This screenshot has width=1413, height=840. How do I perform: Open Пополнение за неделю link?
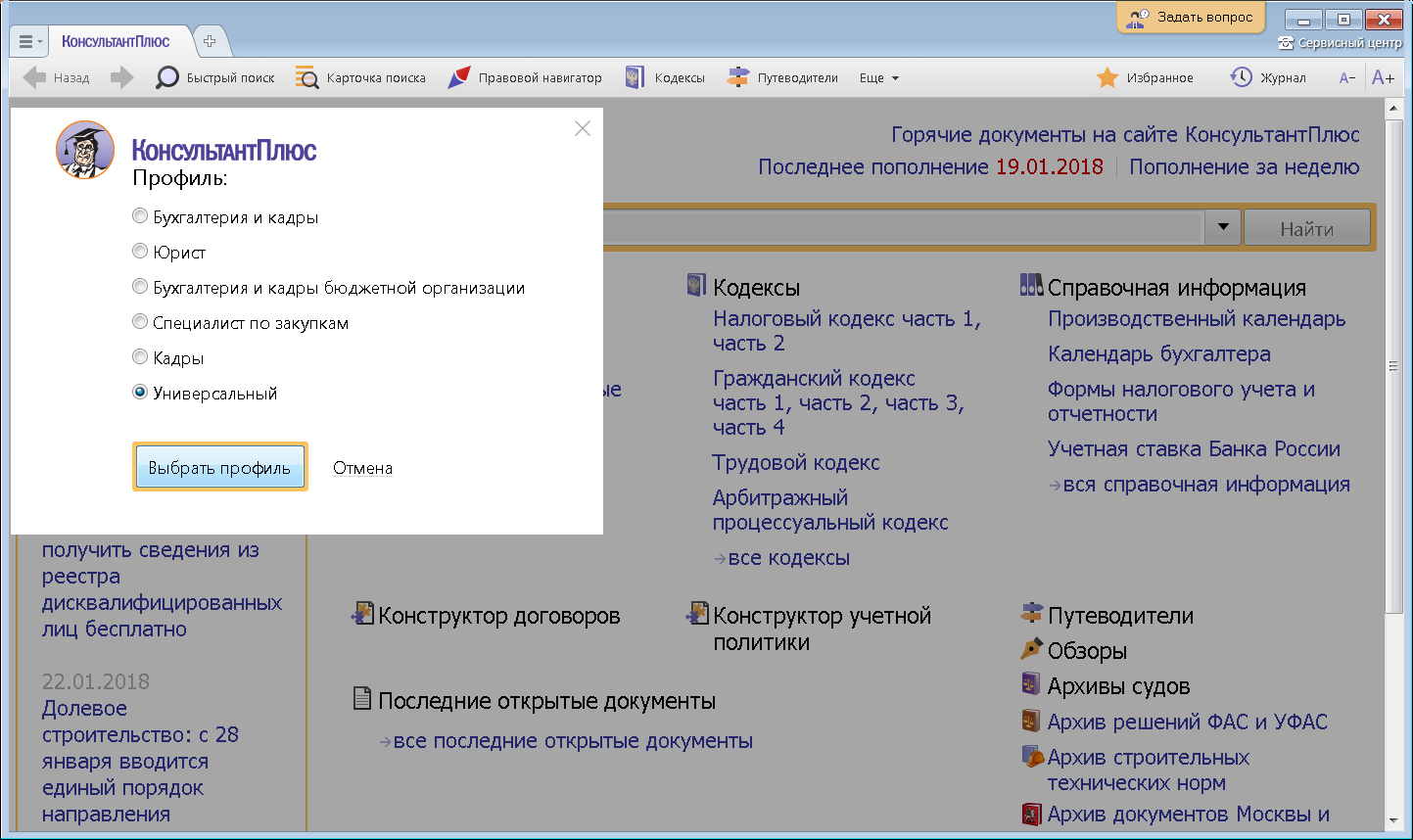[x=1245, y=167]
